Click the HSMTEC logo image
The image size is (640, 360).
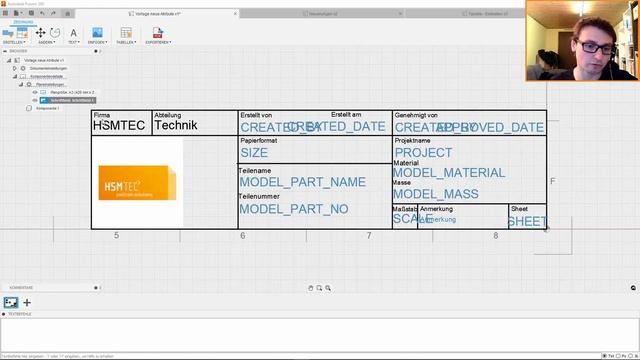(138, 183)
